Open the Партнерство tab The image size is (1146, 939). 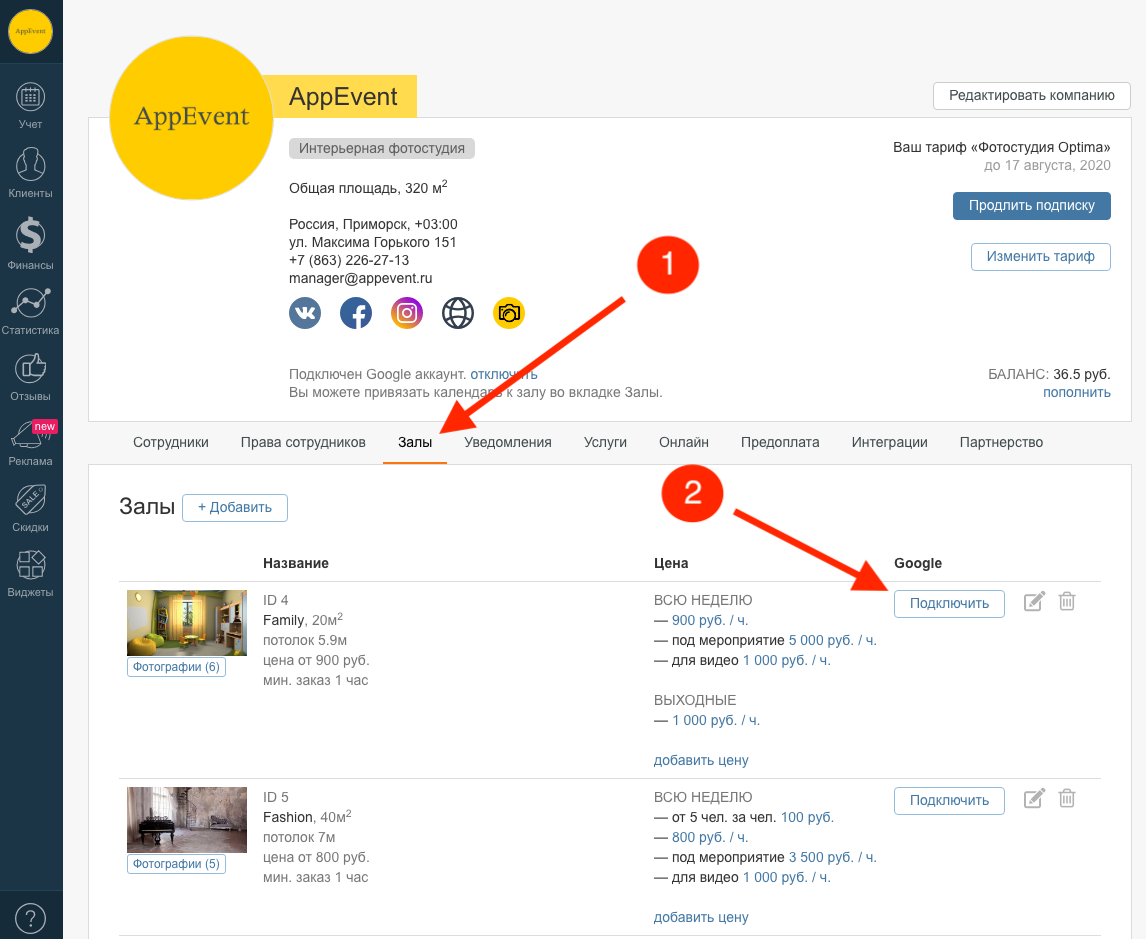tap(1001, 442)
